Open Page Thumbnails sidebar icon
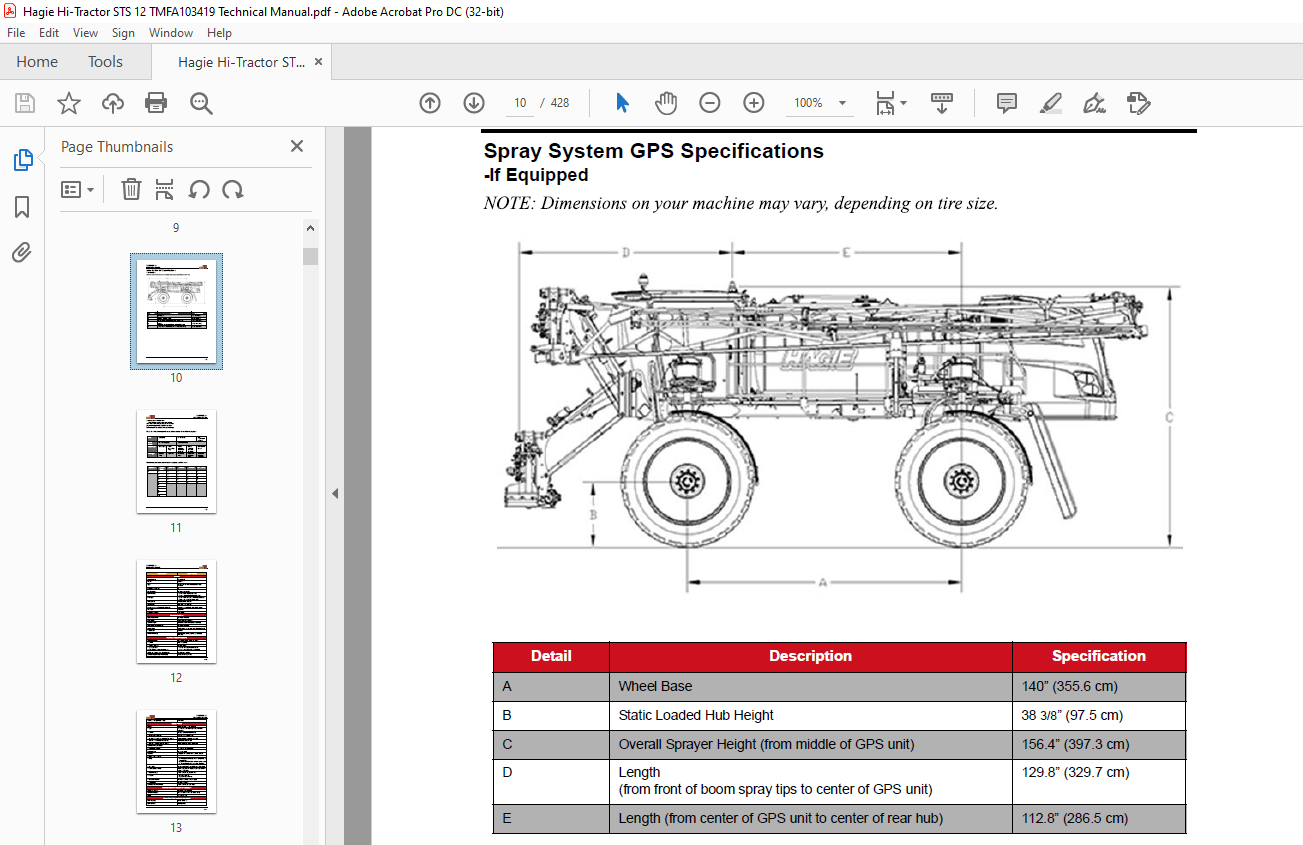Image resolution: width=1303 pixels, height=845 pixels. 22,160
